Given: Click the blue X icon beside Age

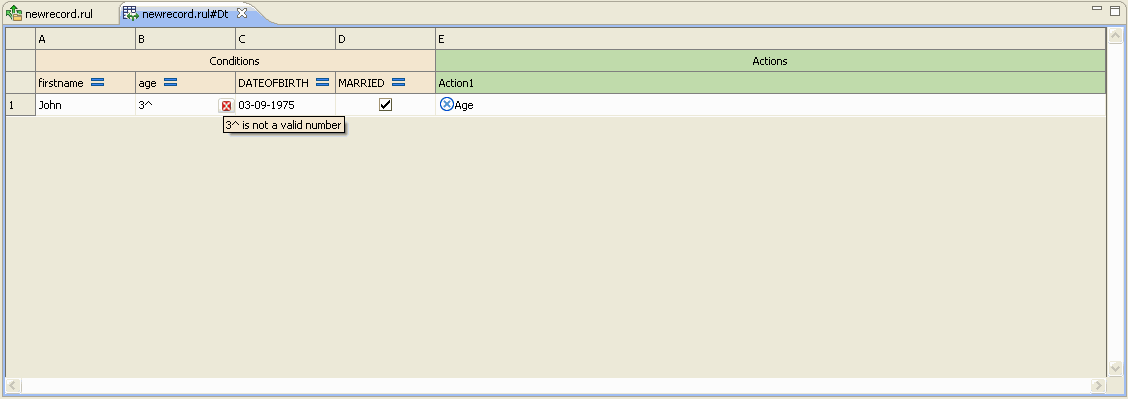Looking at the screenshot, I should click(x=447, y=104).
